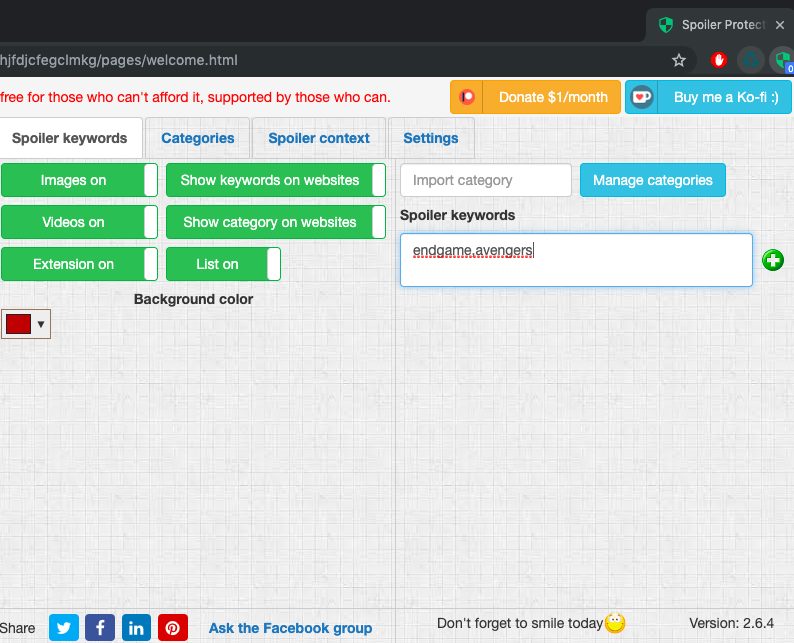
Task: Toggle the Videos on switch
Action: click(x=79, y=222)
